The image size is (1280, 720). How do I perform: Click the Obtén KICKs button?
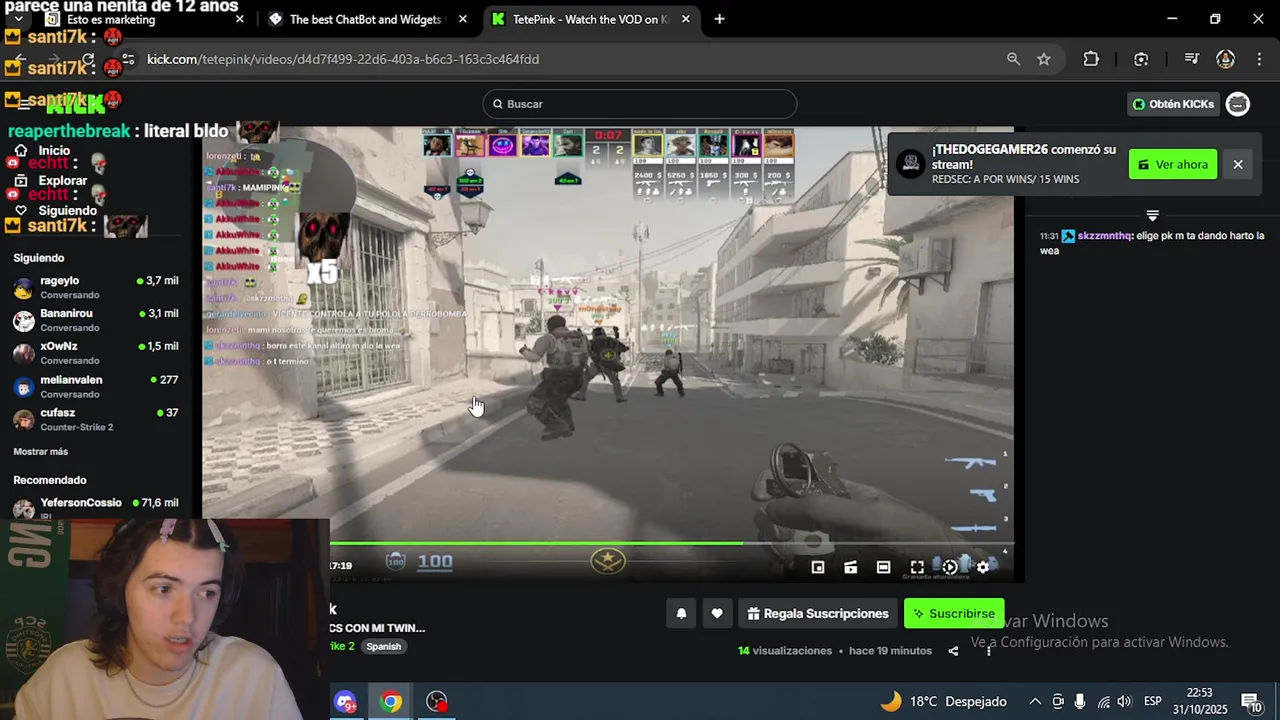(x=1173, y=104)
